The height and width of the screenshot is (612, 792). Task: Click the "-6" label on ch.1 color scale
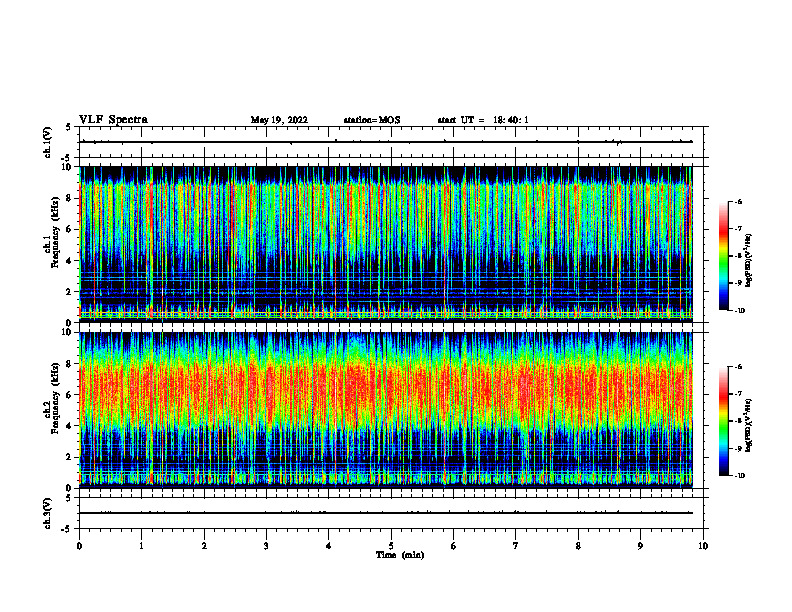pyautogui.click(x=738, y=201)
